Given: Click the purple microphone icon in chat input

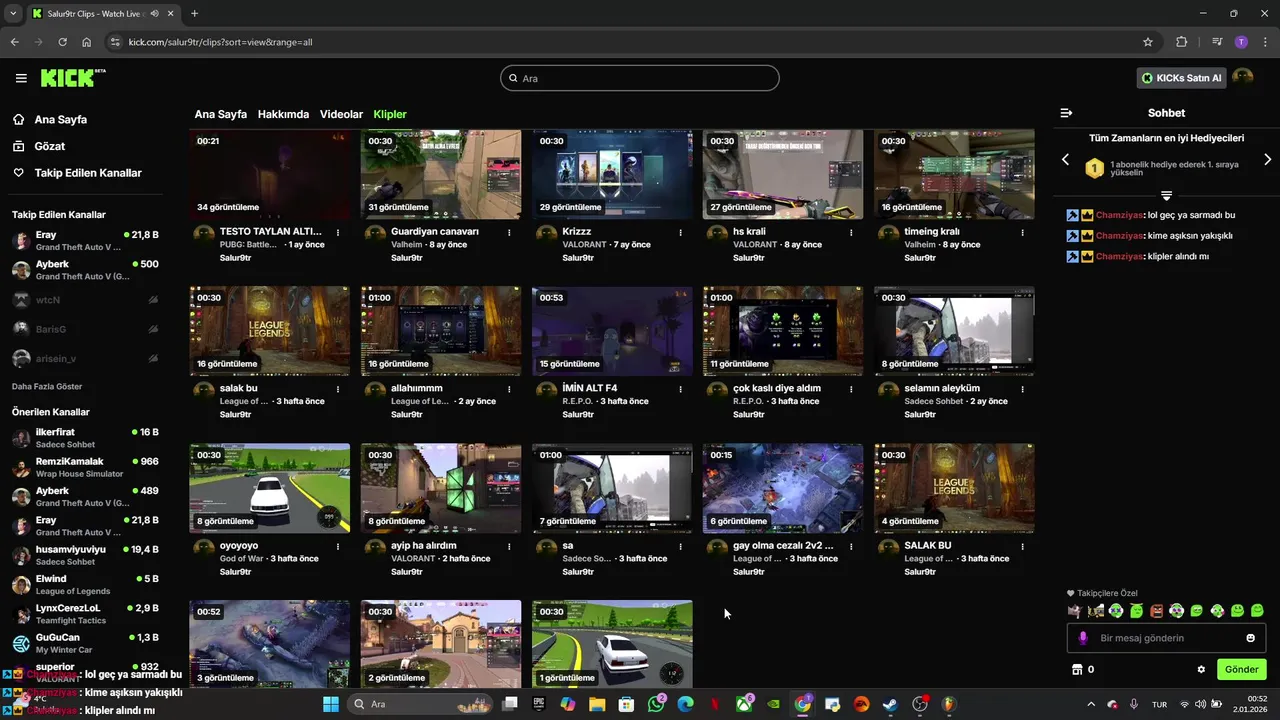Looking at the screenshot, I should point(1083,638).
